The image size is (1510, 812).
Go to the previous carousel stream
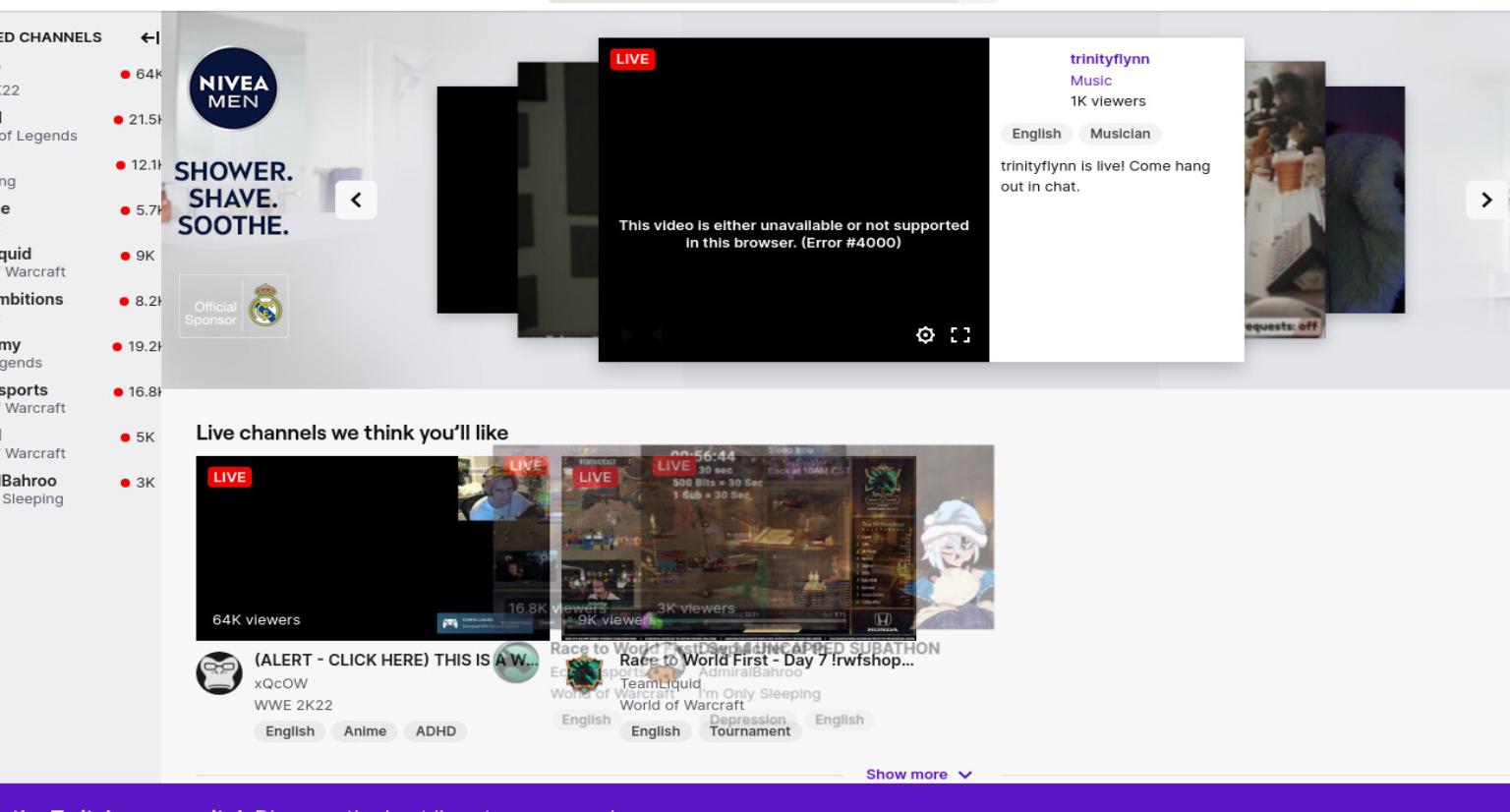[x=356, y=201]
